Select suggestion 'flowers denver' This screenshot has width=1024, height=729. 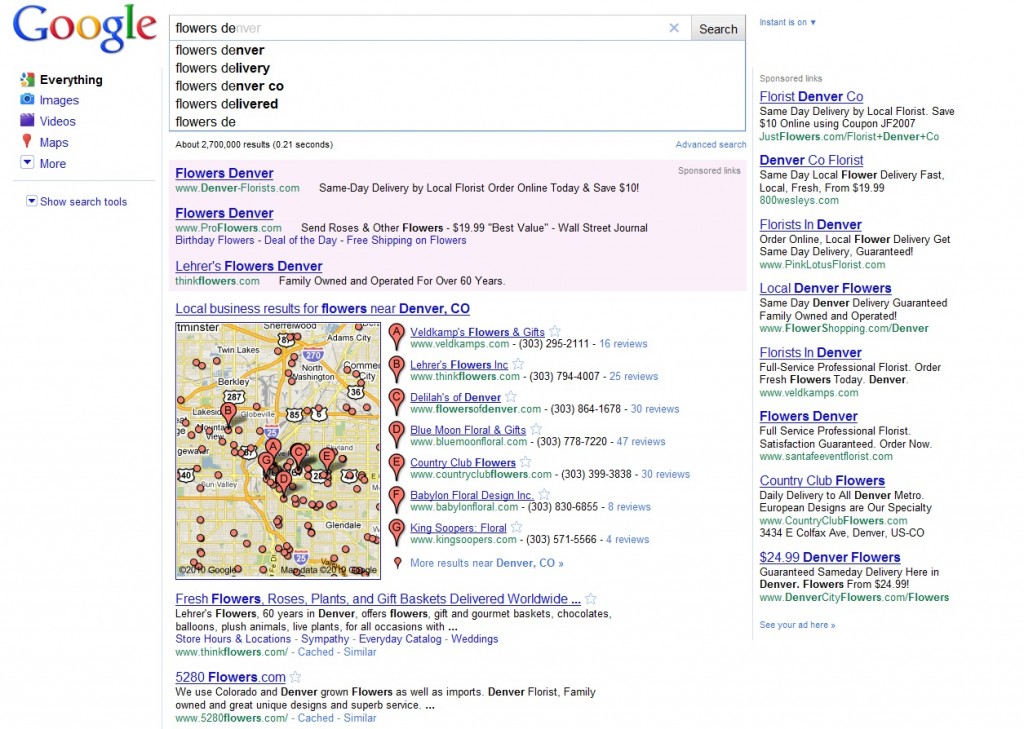tap(457, 50)
